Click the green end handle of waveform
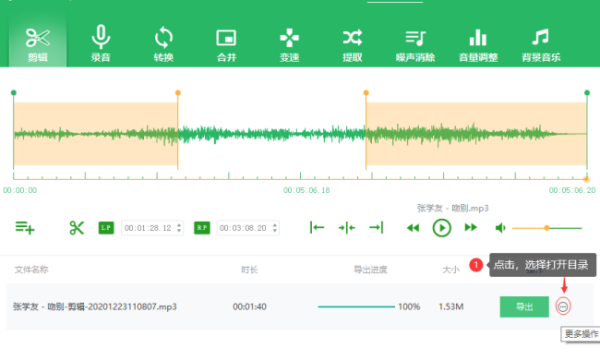600x360 pixels. (587, 93)
